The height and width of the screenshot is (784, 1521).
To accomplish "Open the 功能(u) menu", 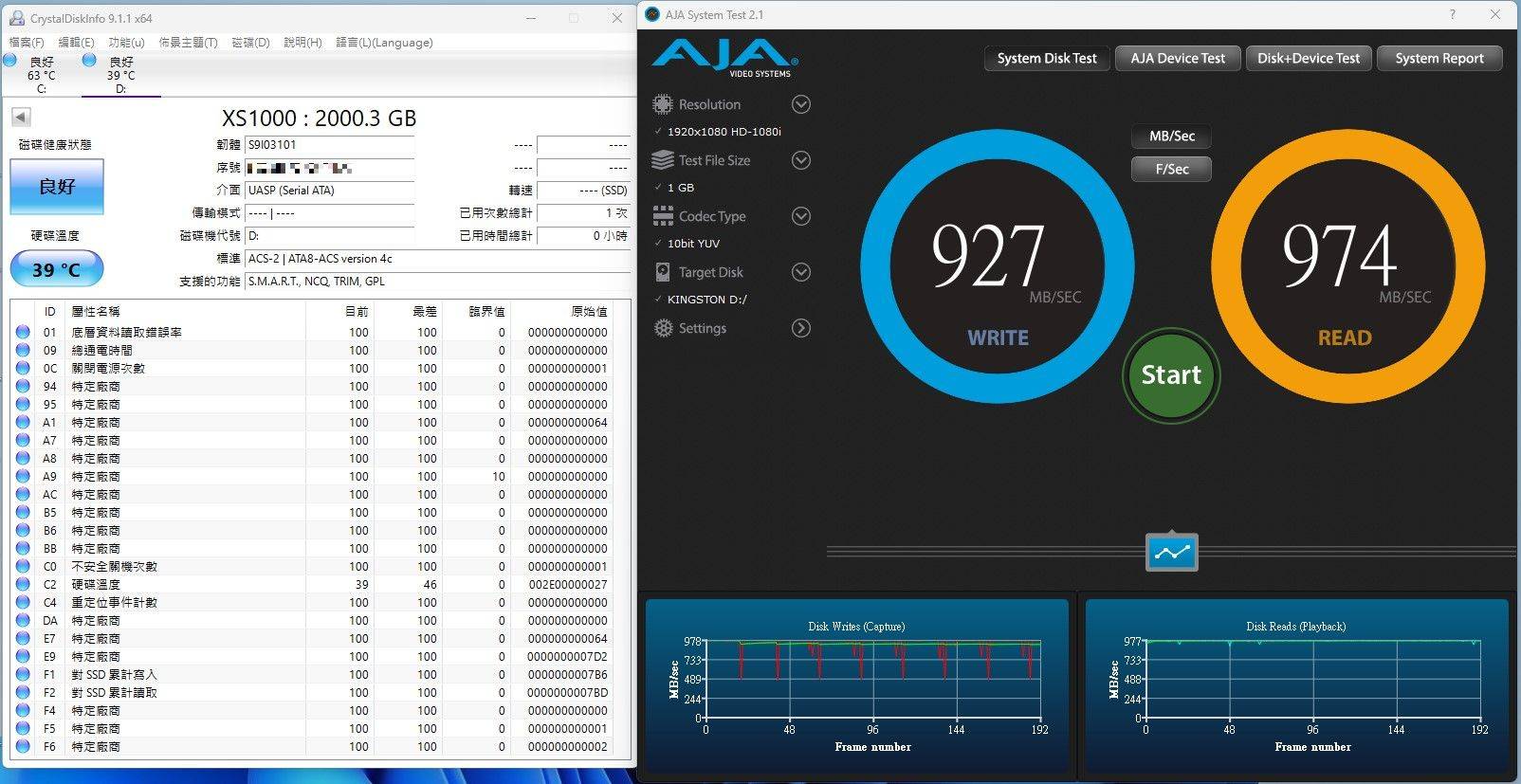I will (126, 43).
